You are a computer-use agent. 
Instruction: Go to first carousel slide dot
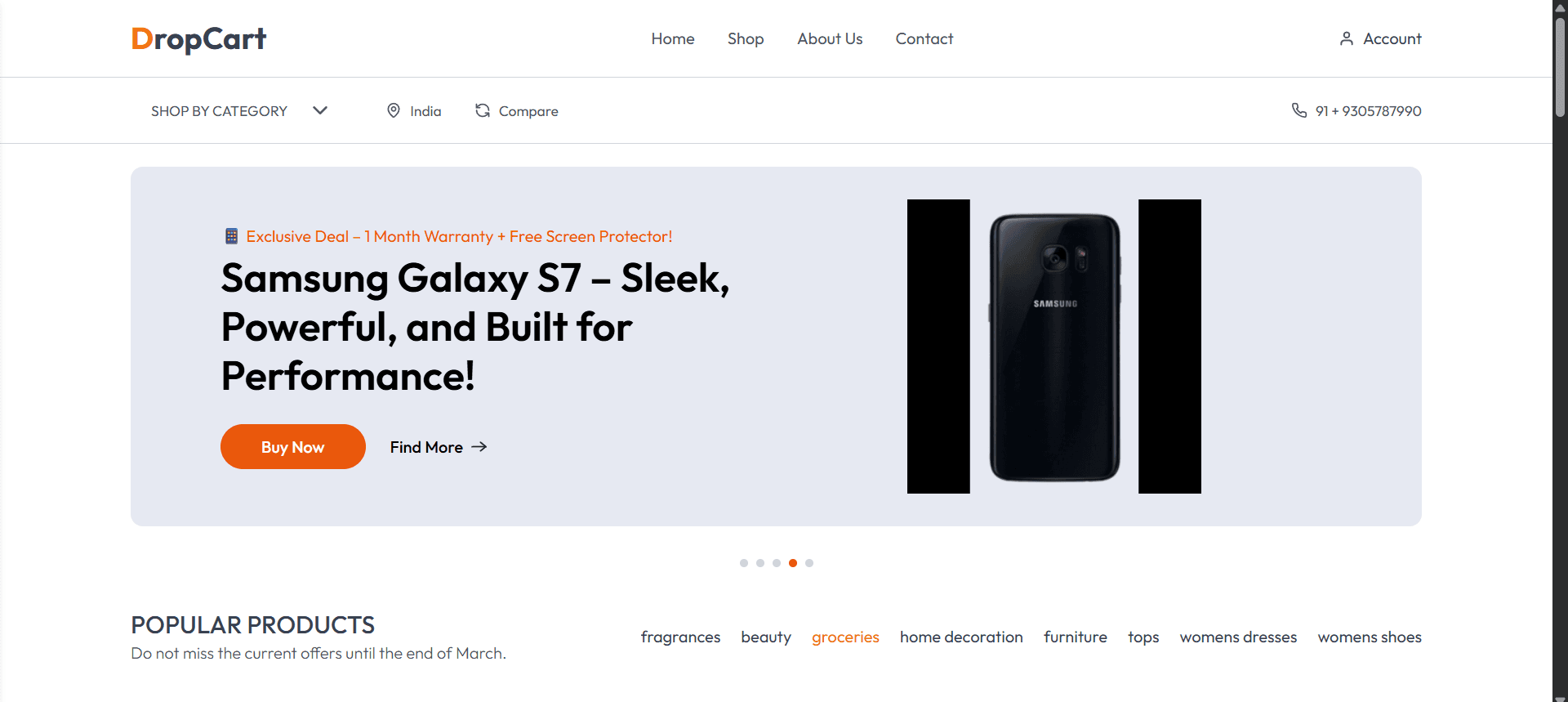pos(744,563)
